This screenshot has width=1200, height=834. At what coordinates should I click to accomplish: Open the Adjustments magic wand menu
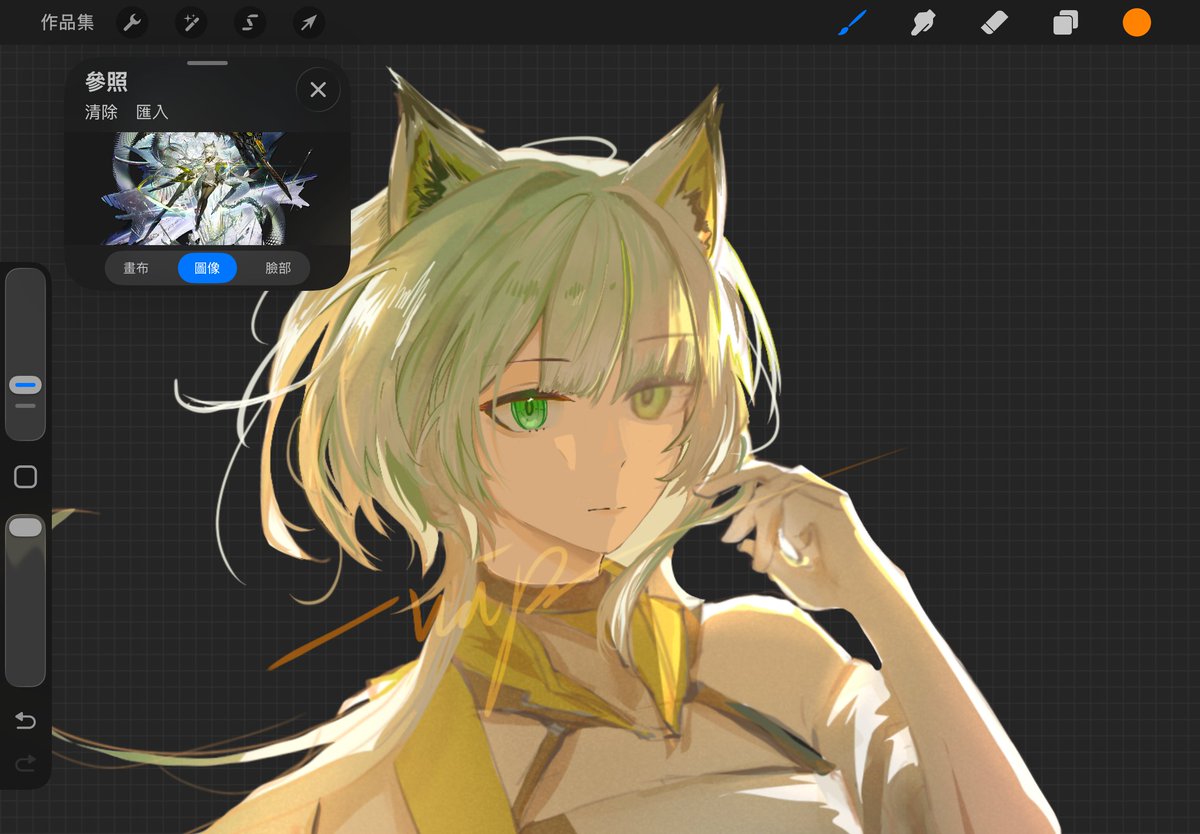click(190, 22)
